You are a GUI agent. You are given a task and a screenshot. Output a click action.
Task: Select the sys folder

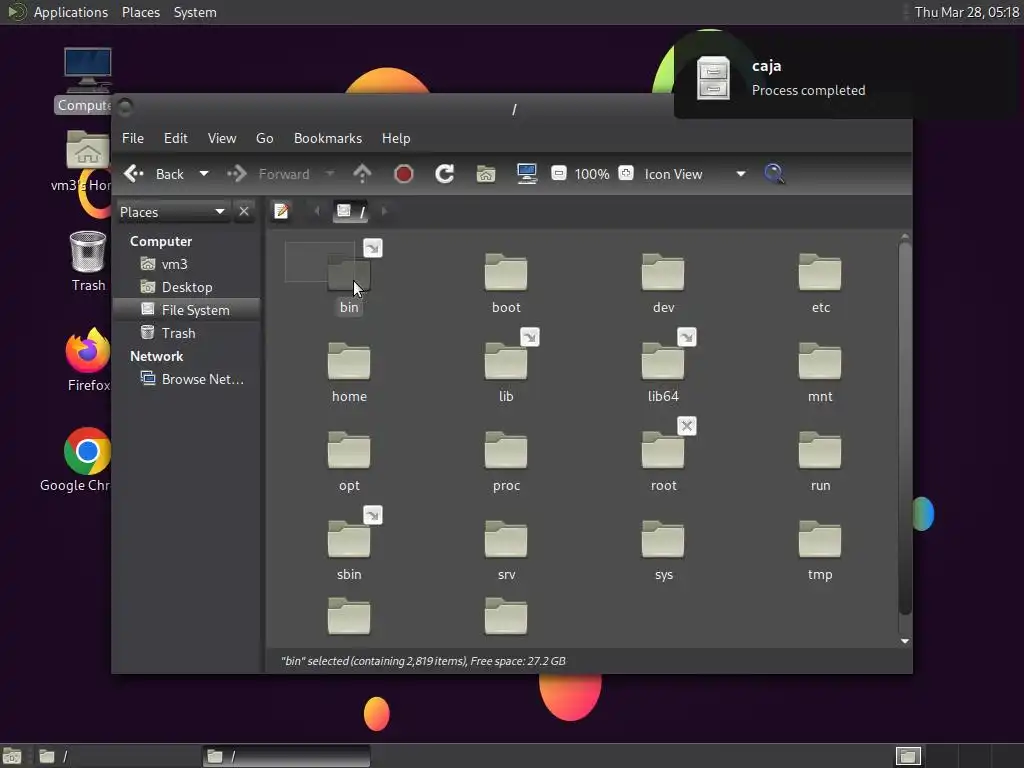(663, 540)
